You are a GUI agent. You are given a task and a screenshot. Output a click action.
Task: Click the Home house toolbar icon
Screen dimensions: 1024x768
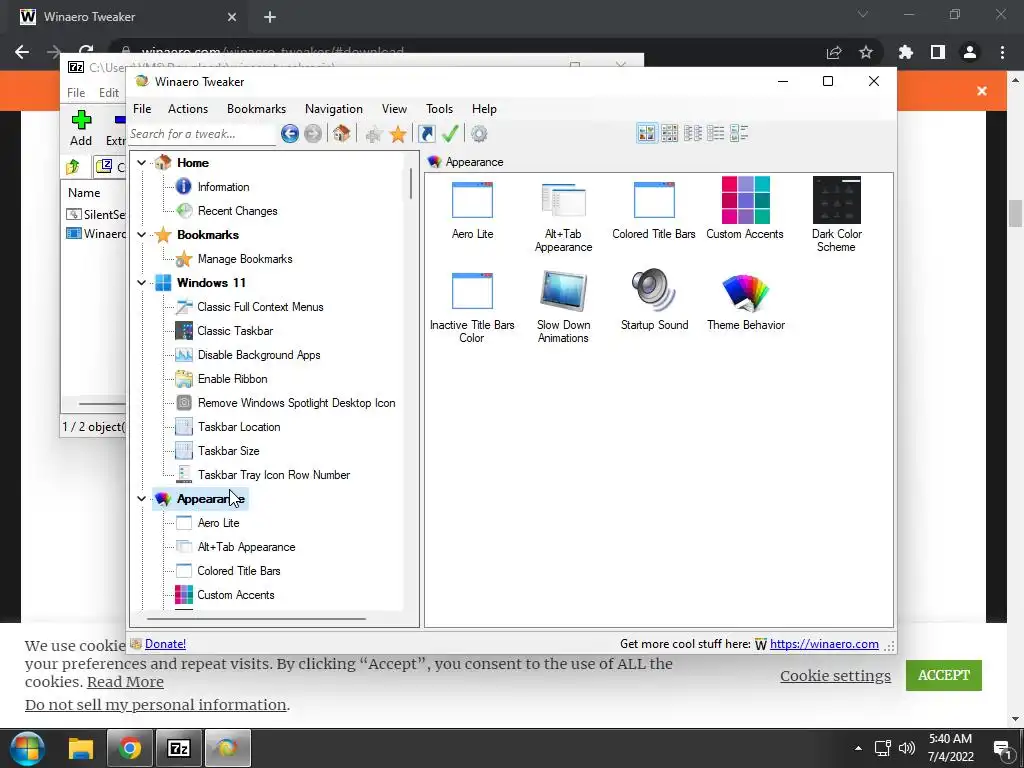coord(341,134)
